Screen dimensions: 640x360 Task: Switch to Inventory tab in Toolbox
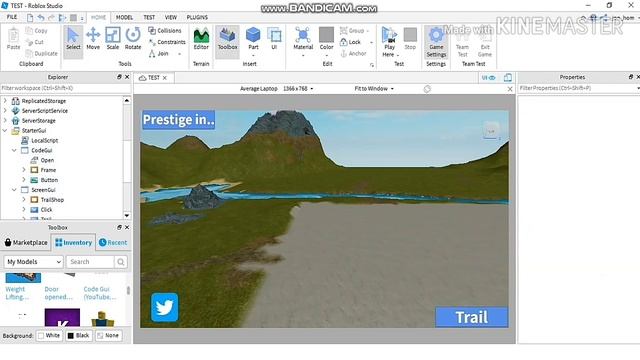point(73,242)
